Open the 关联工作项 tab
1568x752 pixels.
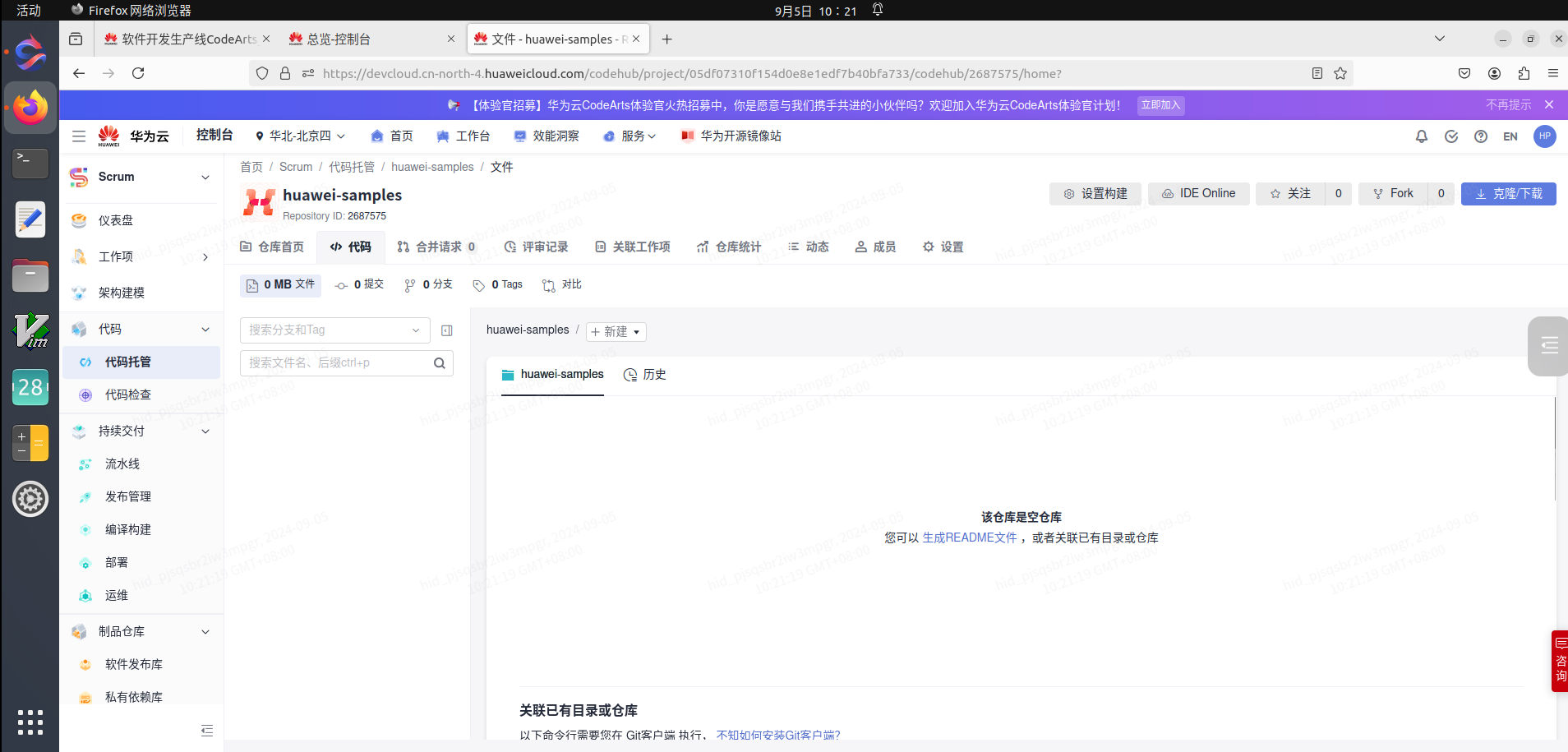tap(633, 247)
